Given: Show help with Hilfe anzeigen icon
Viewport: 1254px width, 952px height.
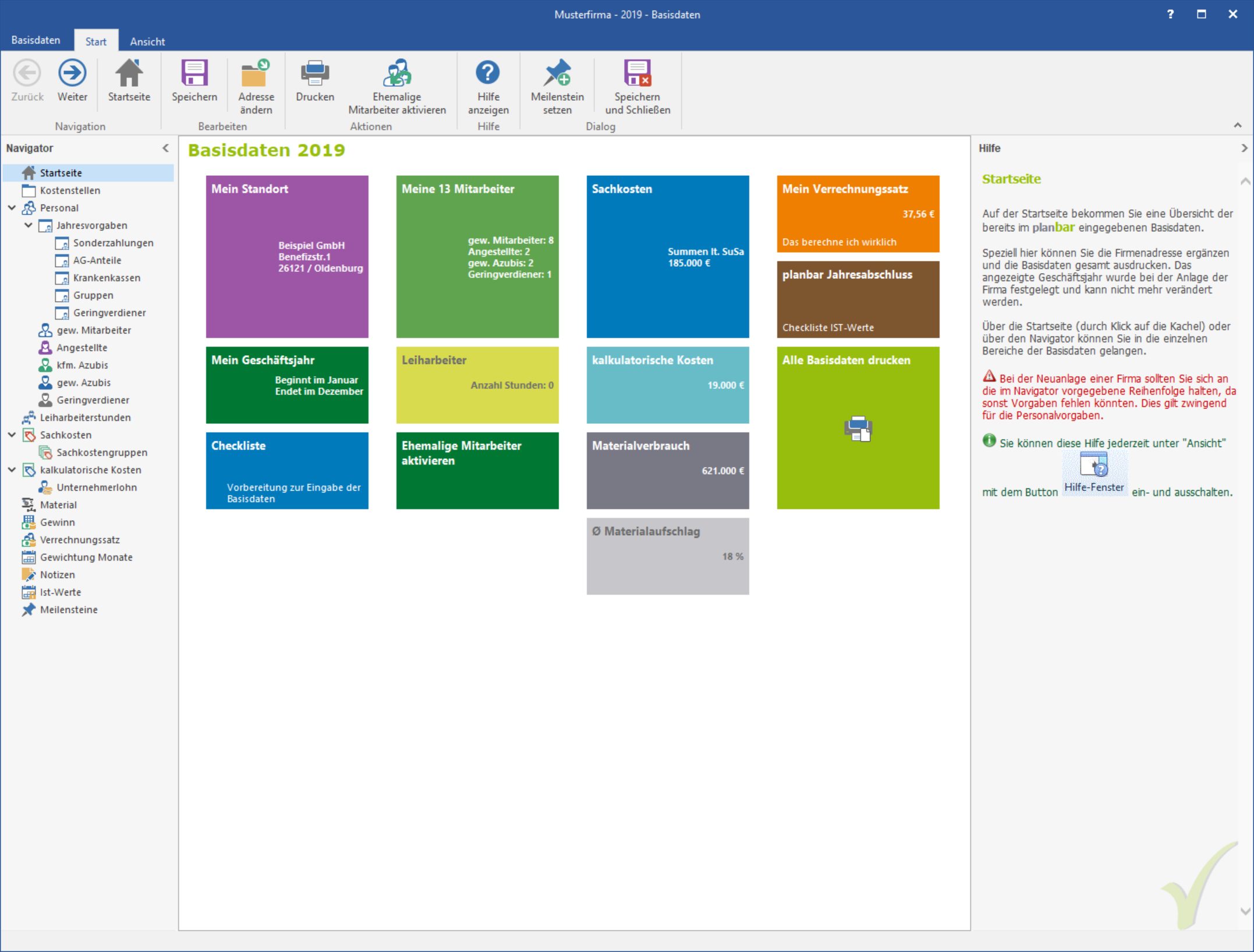Looking at the screenshot, I should pos(488,73).
